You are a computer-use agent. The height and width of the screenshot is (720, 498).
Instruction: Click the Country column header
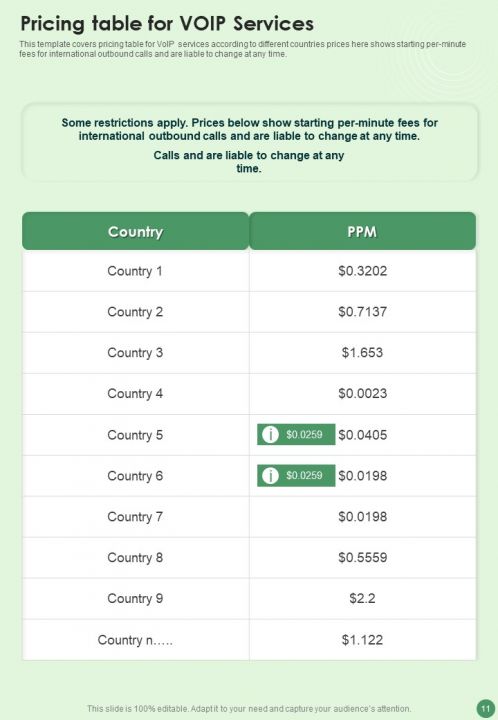click(x=135, y=231)
